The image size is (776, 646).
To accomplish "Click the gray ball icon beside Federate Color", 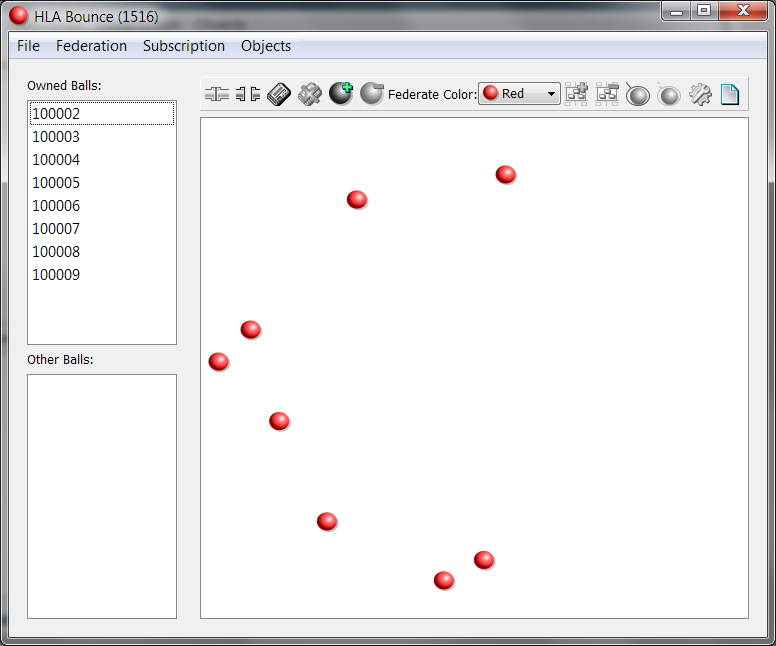I will pos(372,94).
